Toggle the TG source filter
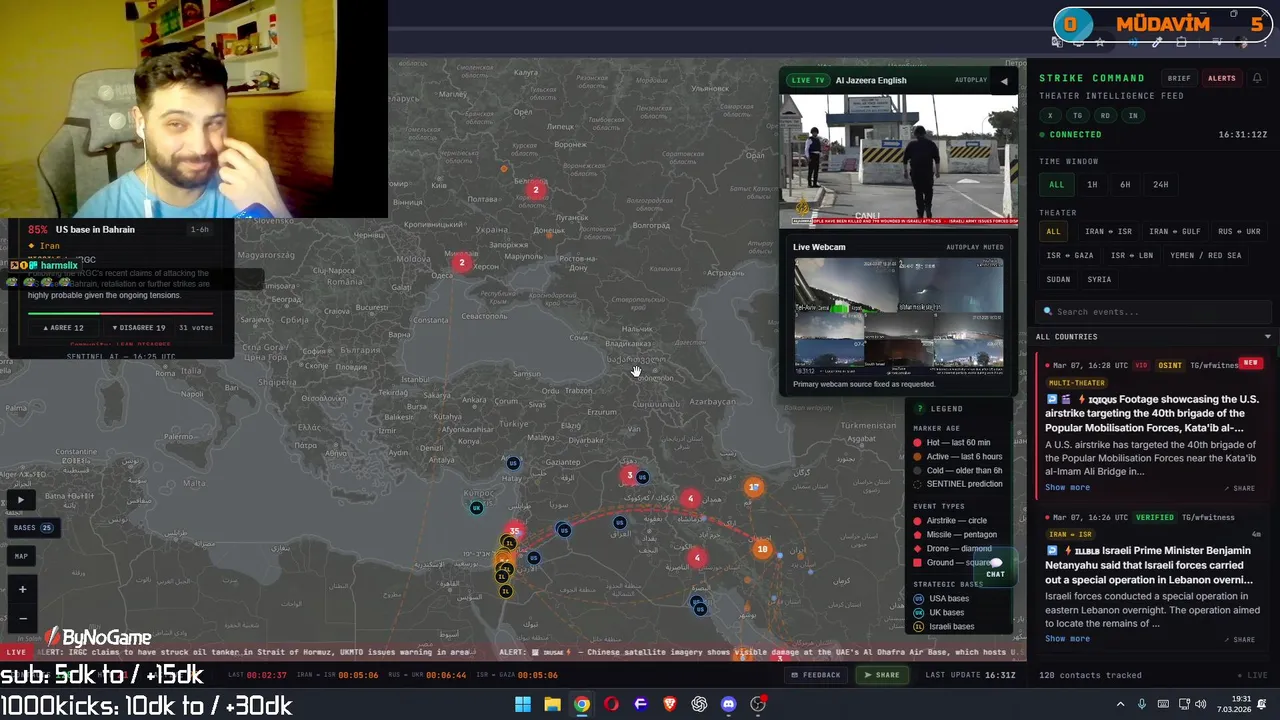Screen dimensions: 1280x720 pyautogui.click(x=1077, y=115)
